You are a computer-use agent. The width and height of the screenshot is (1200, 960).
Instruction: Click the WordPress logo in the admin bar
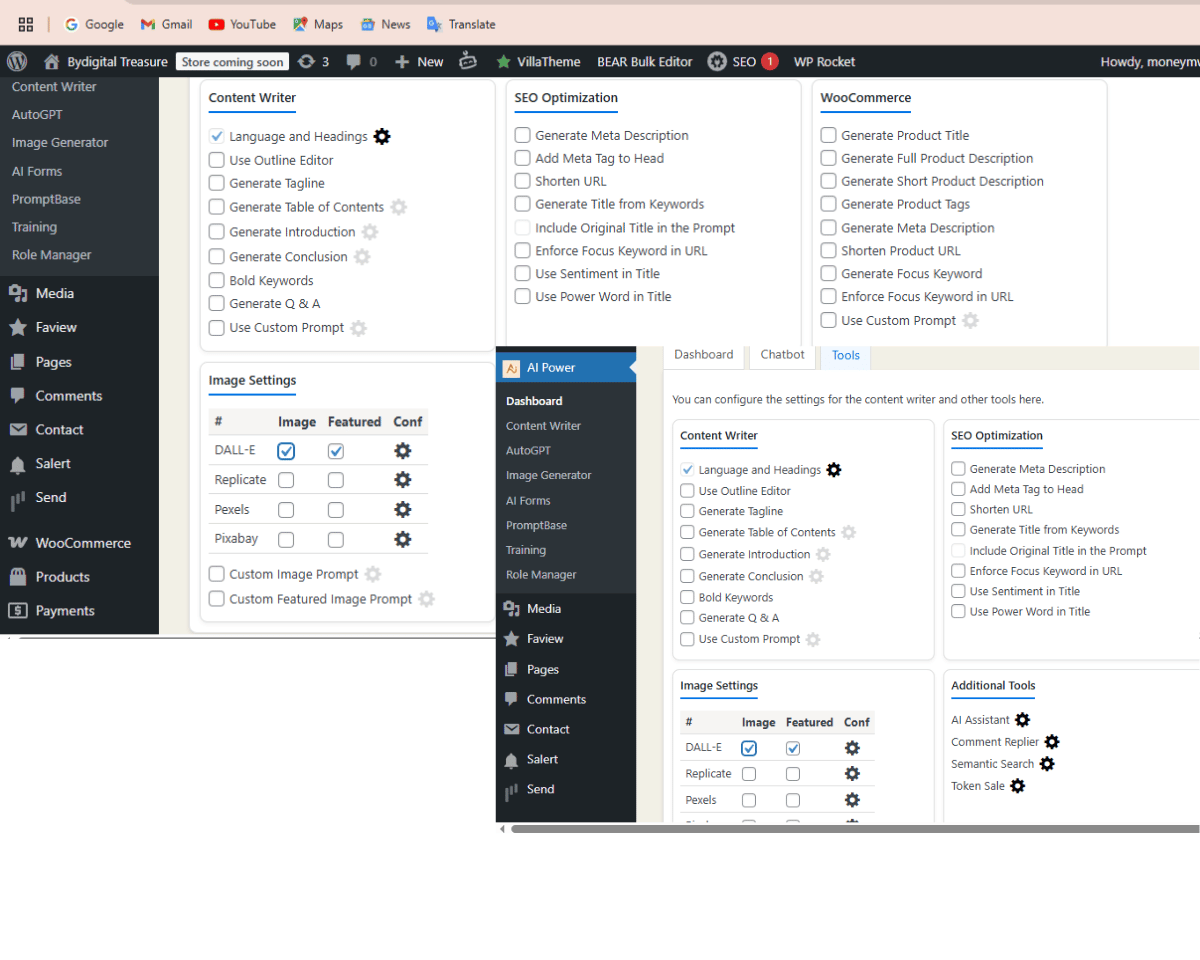tap(17, 61)
